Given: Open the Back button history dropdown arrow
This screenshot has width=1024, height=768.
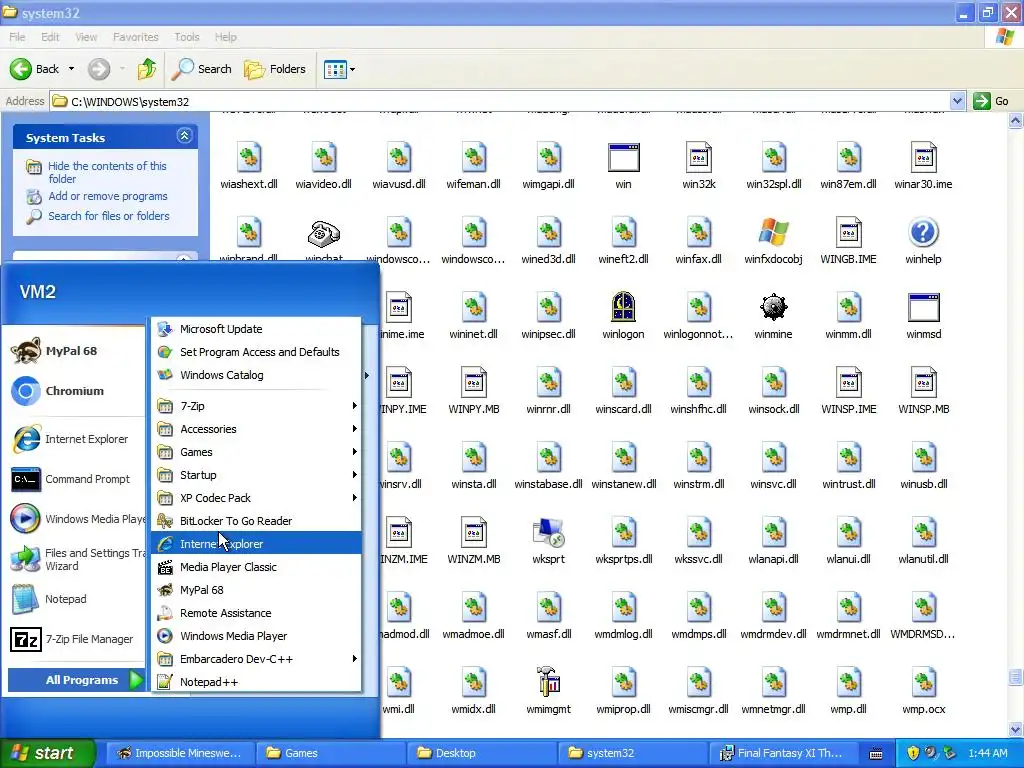Looking at the screenshot, I should click(71, 69).
